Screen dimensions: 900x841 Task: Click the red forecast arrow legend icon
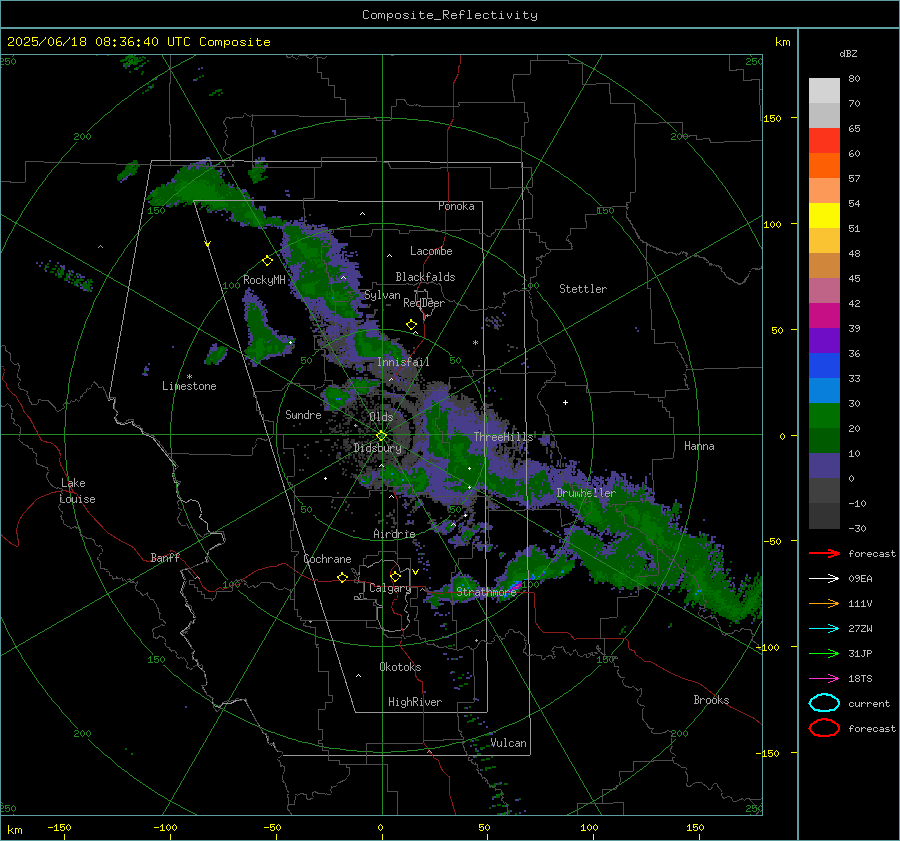[x=824, y=553]
